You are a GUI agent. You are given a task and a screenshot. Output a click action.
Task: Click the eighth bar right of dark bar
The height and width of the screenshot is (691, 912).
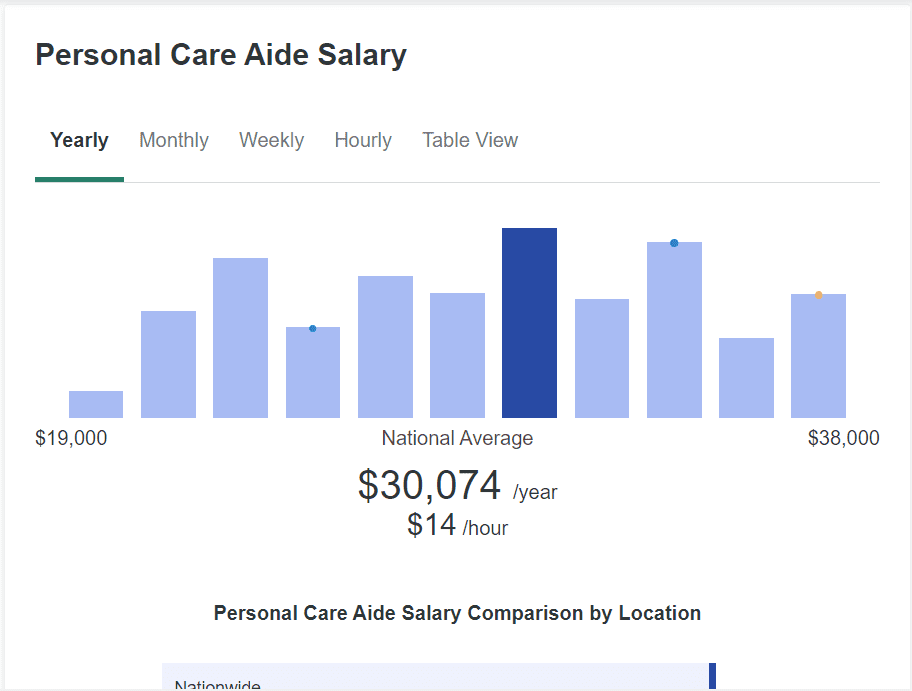(602, 358)
